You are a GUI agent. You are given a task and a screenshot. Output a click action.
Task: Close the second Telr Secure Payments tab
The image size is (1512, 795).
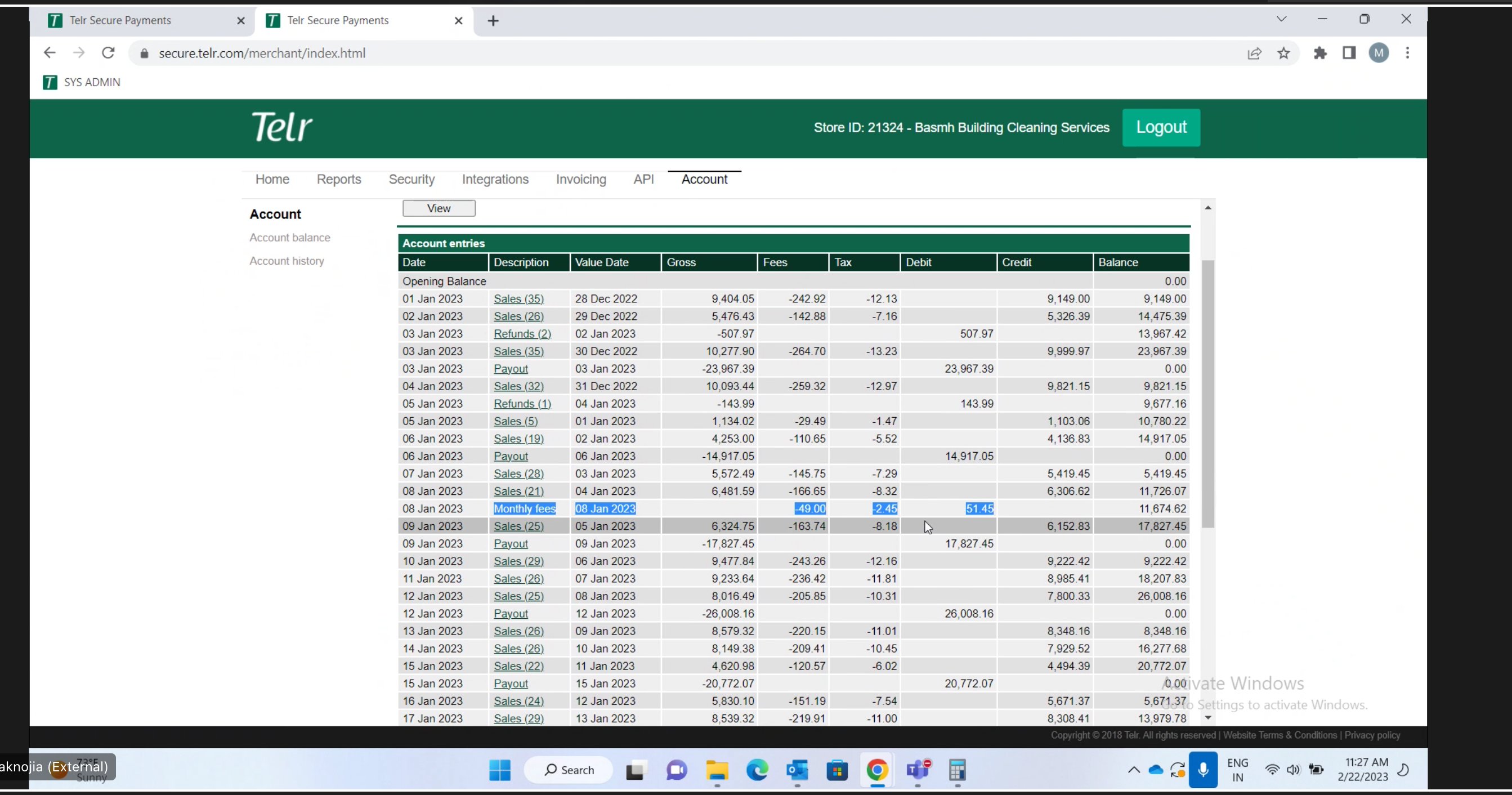pyautogui.click(x=458, y=20)
